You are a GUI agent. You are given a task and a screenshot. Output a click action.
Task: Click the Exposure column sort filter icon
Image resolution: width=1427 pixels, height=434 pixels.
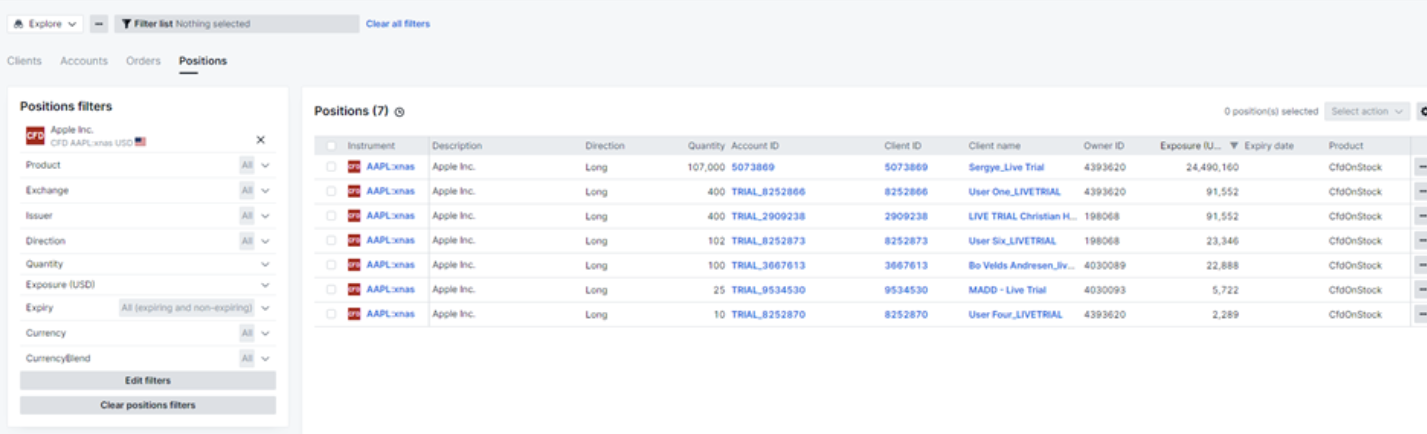1234,146
